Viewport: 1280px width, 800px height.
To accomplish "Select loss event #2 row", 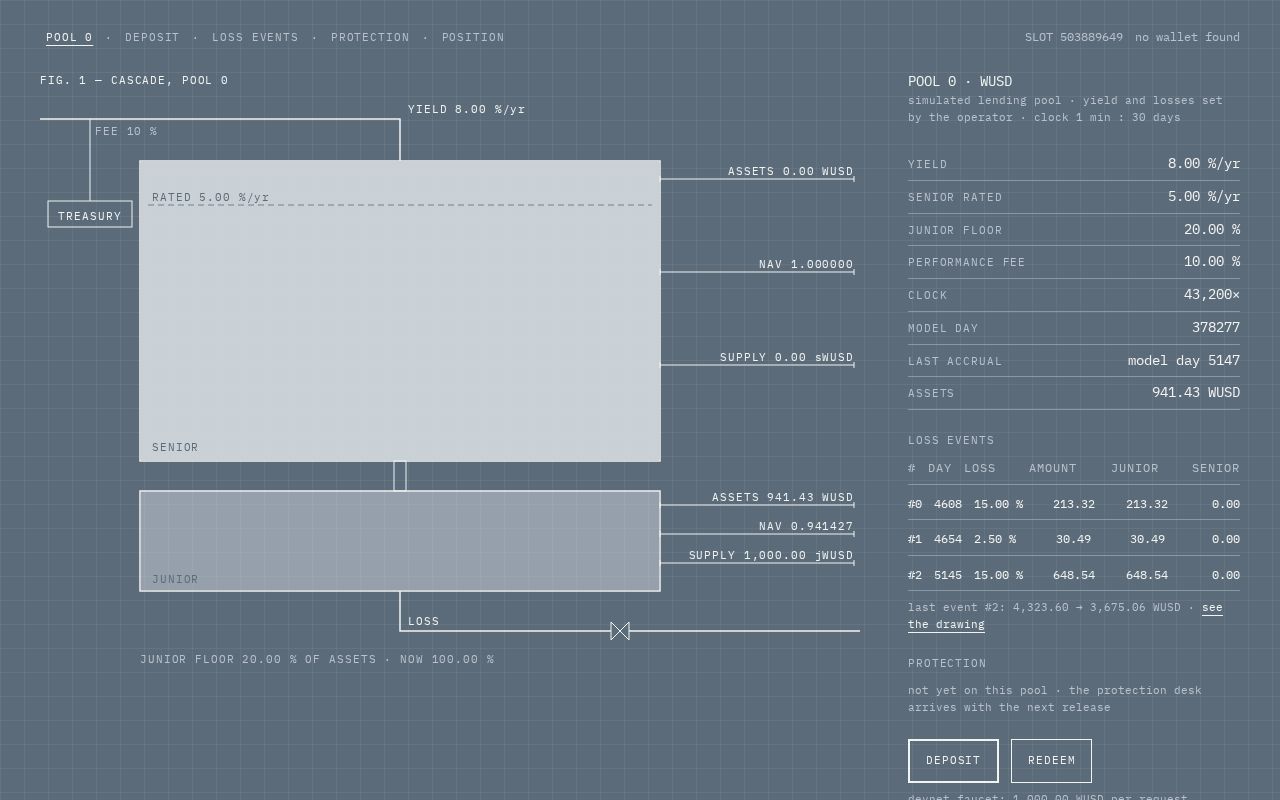I will 1074,575.
